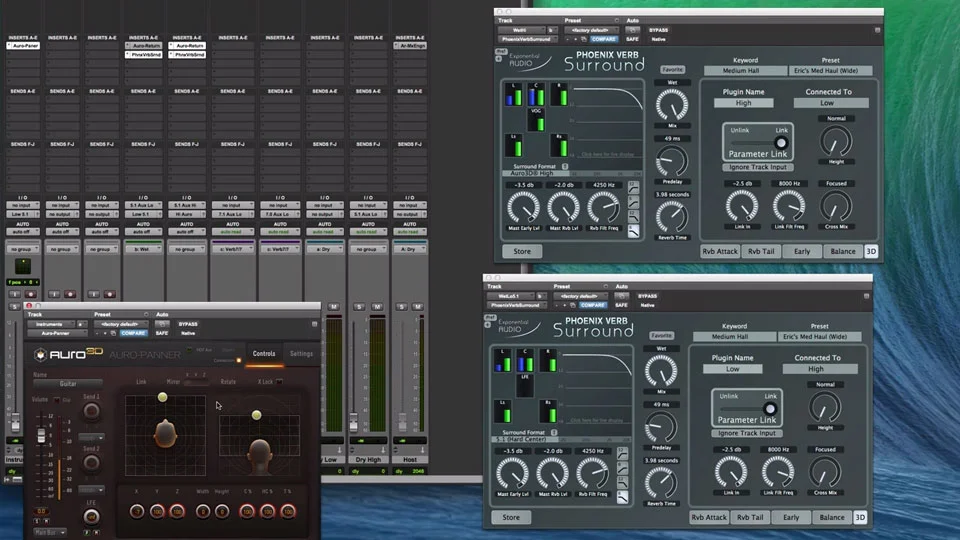960x540 pixels.
Task: Click the X position knob in Auro-Panner
Action: [x=137, y=511]
